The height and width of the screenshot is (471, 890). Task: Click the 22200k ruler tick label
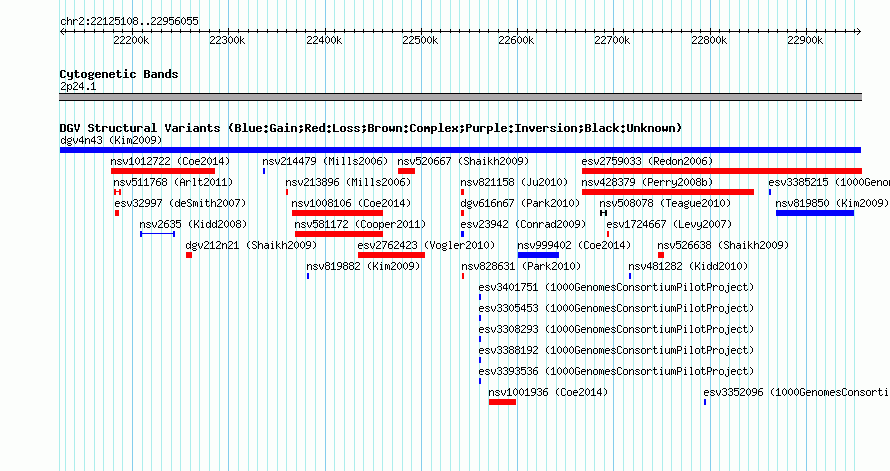click(131, 40)
